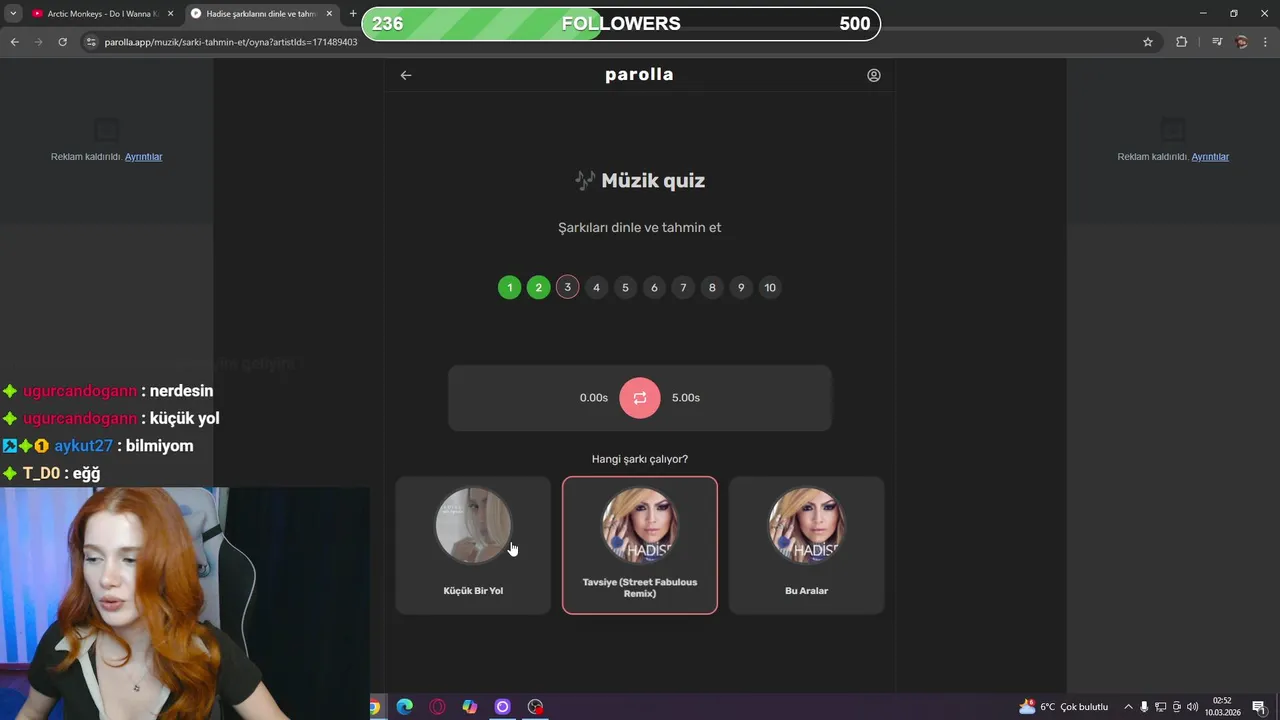Select quiz step number 1
Screen dimensions: 1280x720
(510, 288)
